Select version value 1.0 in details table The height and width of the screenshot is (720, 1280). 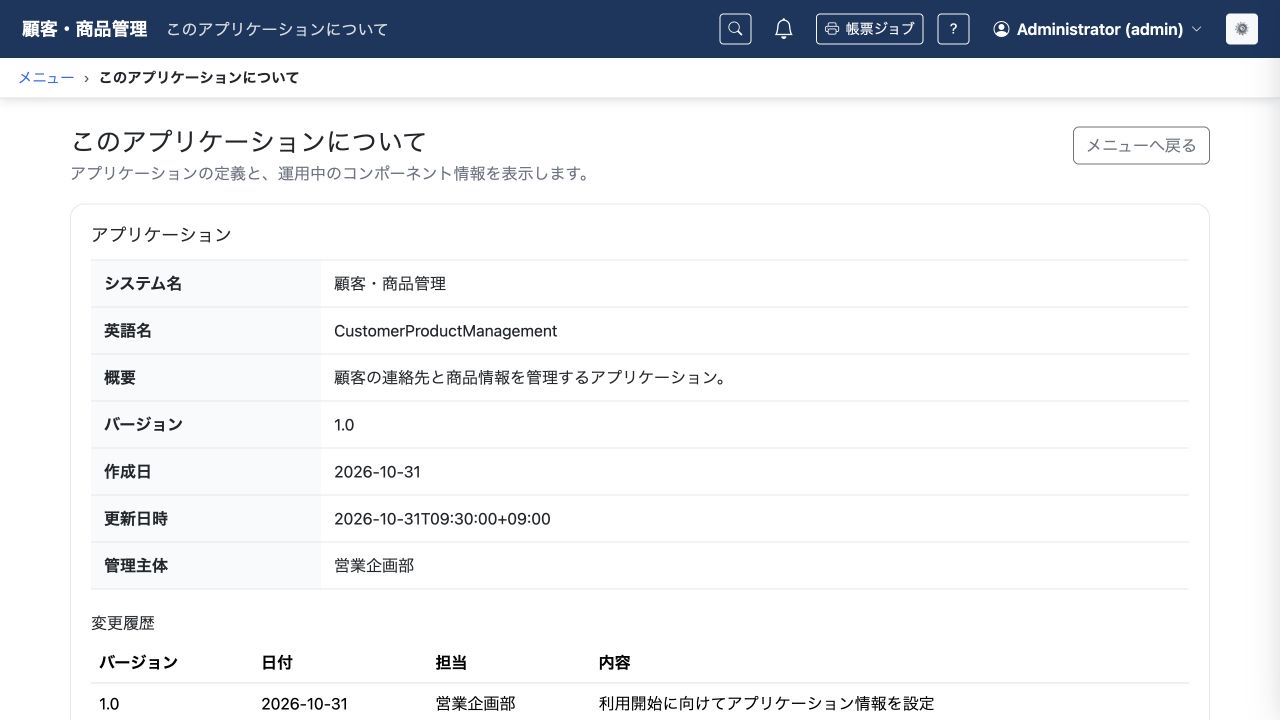click(344, 424)
